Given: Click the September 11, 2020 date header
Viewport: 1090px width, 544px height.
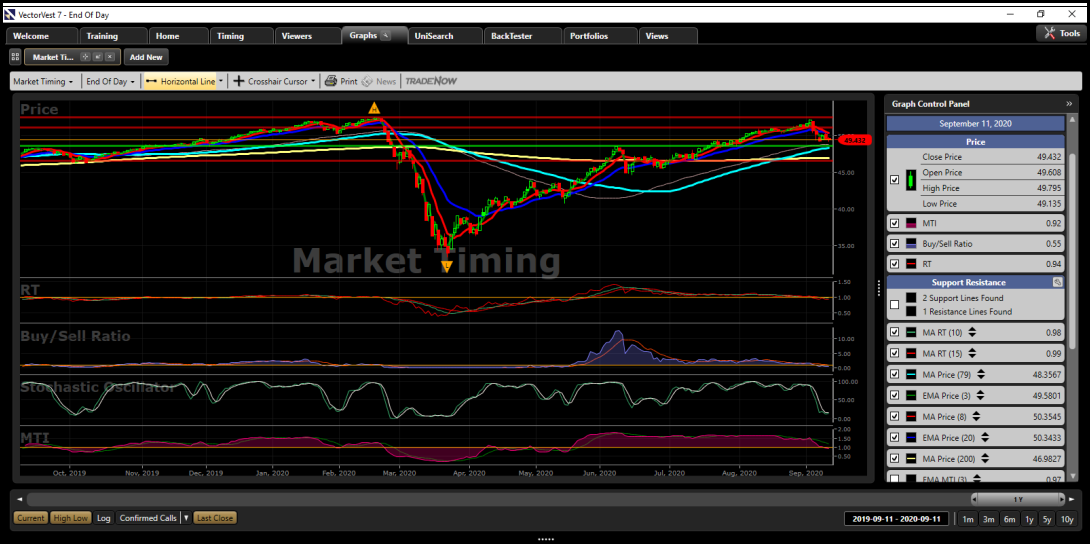Looking at the screenshot, I should 975,124.
